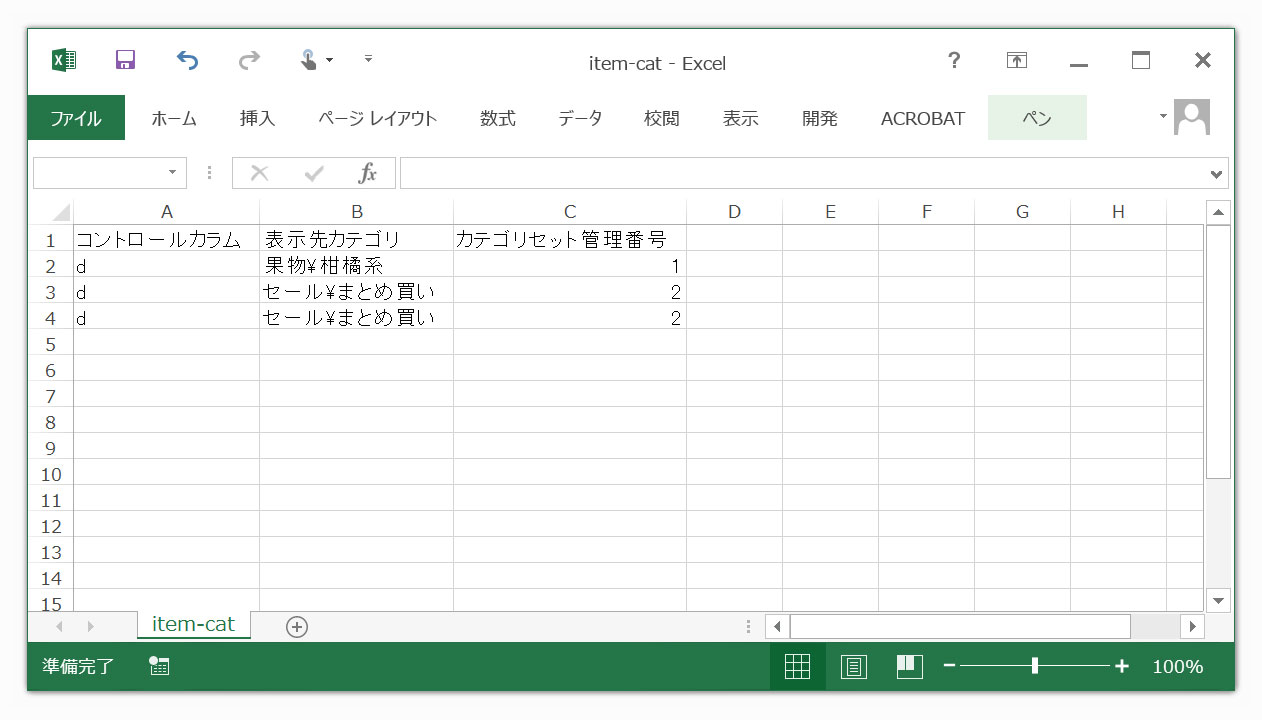Open the 校閲 ribbon tab

pyautogui.click(x=661, y=118)
